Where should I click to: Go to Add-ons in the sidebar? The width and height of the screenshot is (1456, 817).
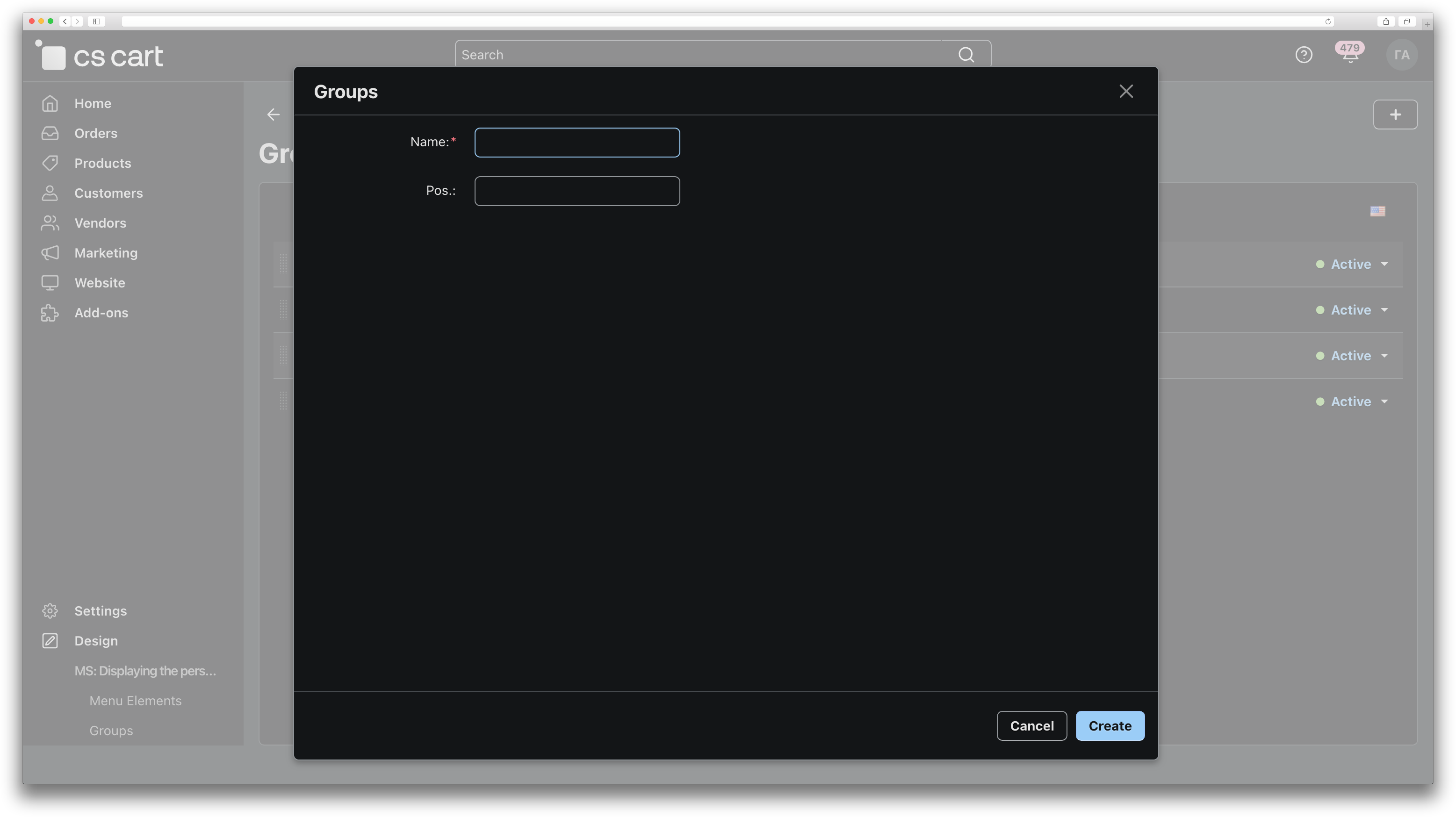pos(101,312)
